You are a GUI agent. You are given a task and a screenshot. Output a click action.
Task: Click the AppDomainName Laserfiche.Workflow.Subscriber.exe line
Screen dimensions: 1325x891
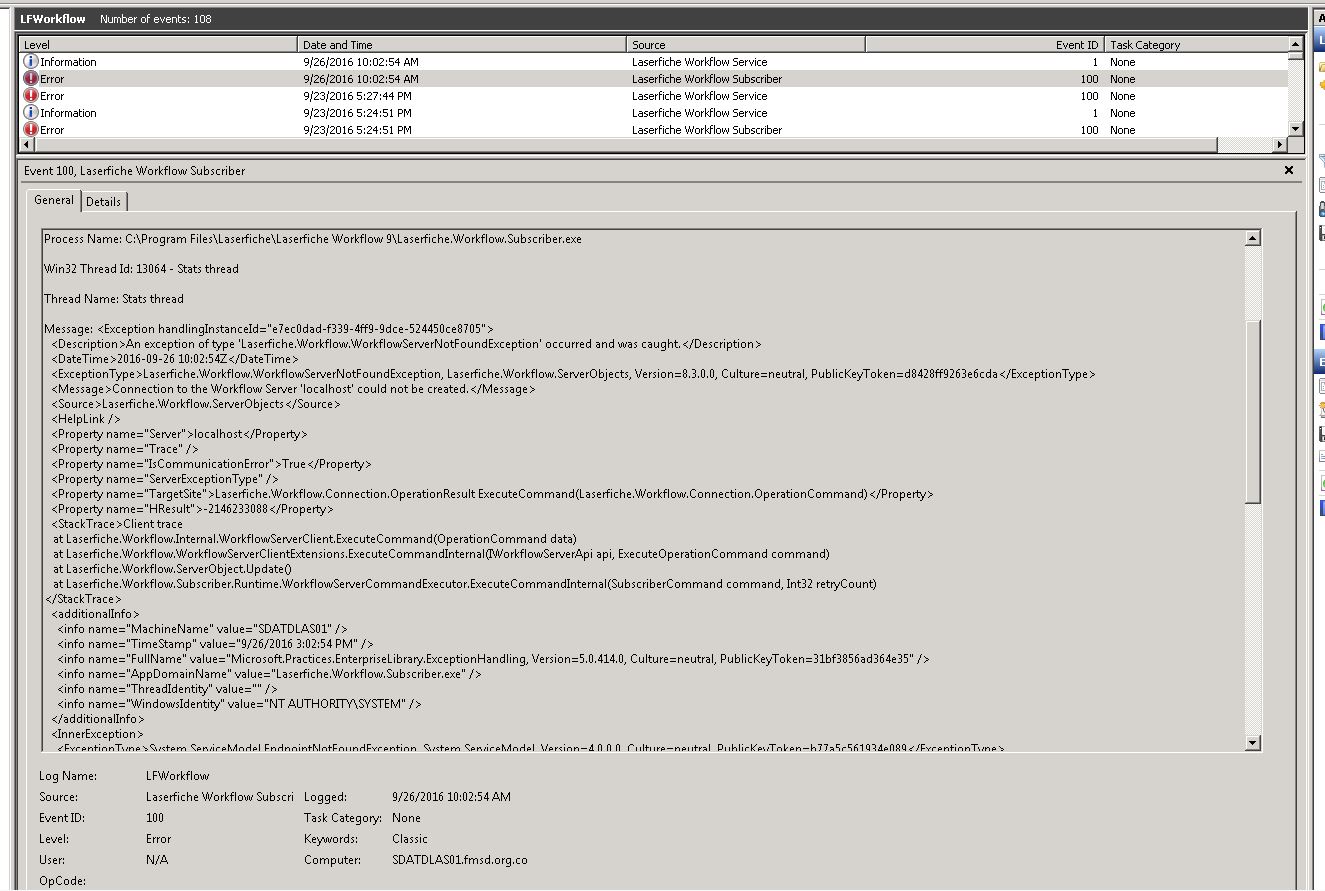269,674
